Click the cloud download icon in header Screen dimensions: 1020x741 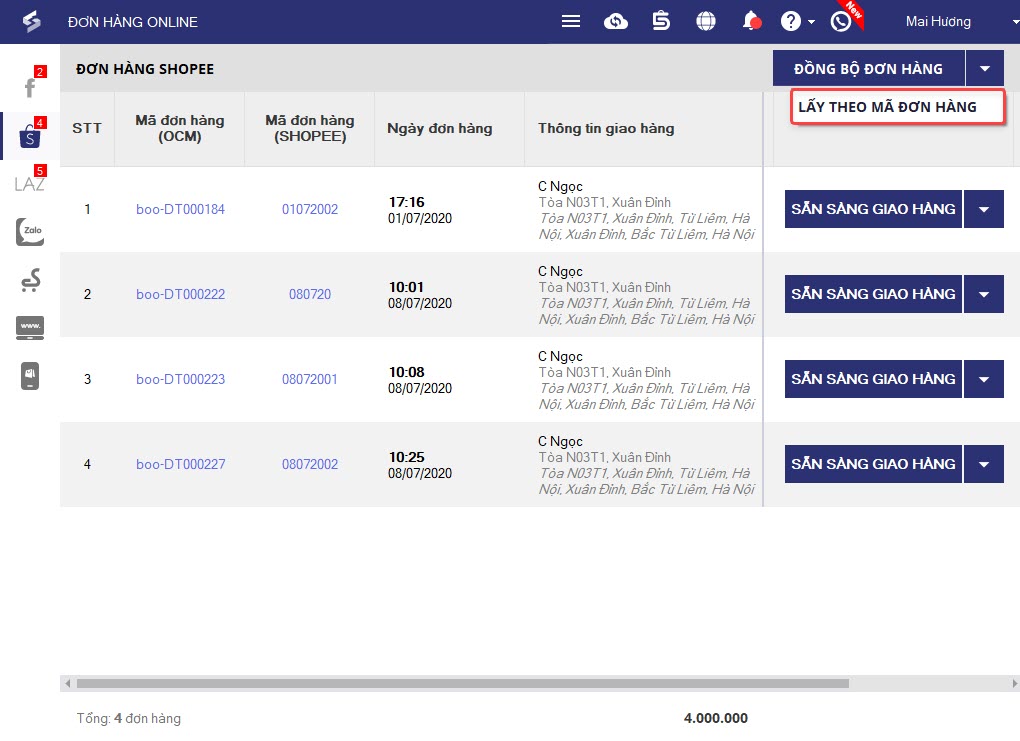point(615,21)
